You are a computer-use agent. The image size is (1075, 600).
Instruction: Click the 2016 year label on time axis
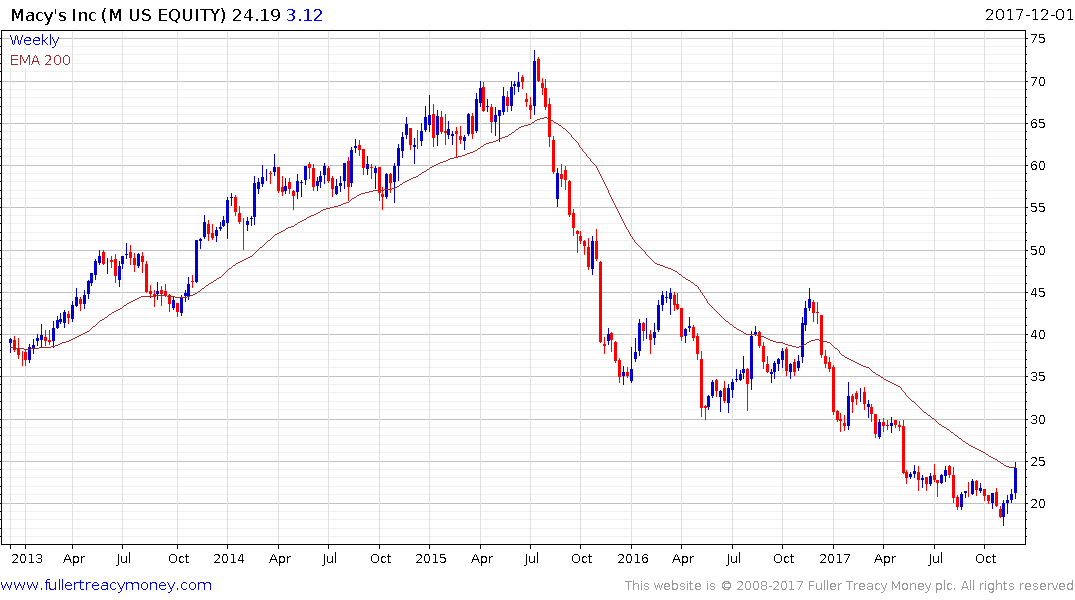point(632,559)
